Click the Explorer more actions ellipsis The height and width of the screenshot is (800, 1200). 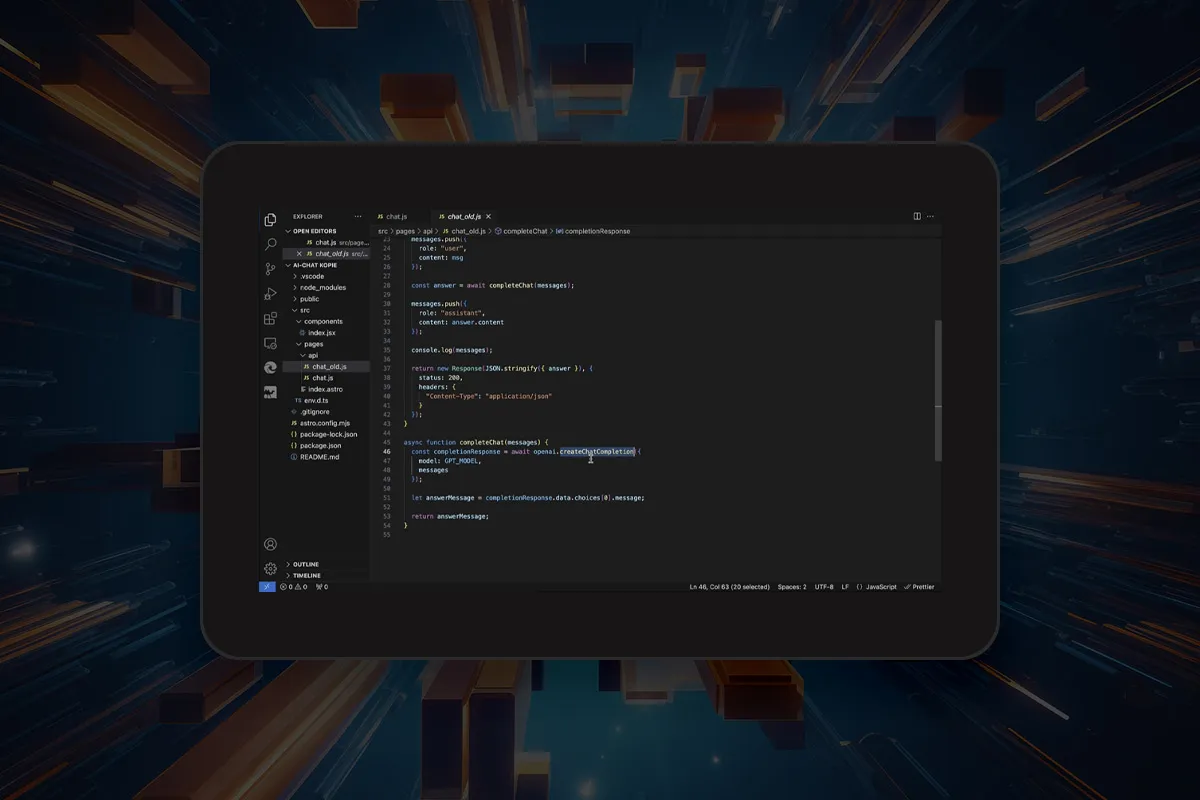click(358, 216)
